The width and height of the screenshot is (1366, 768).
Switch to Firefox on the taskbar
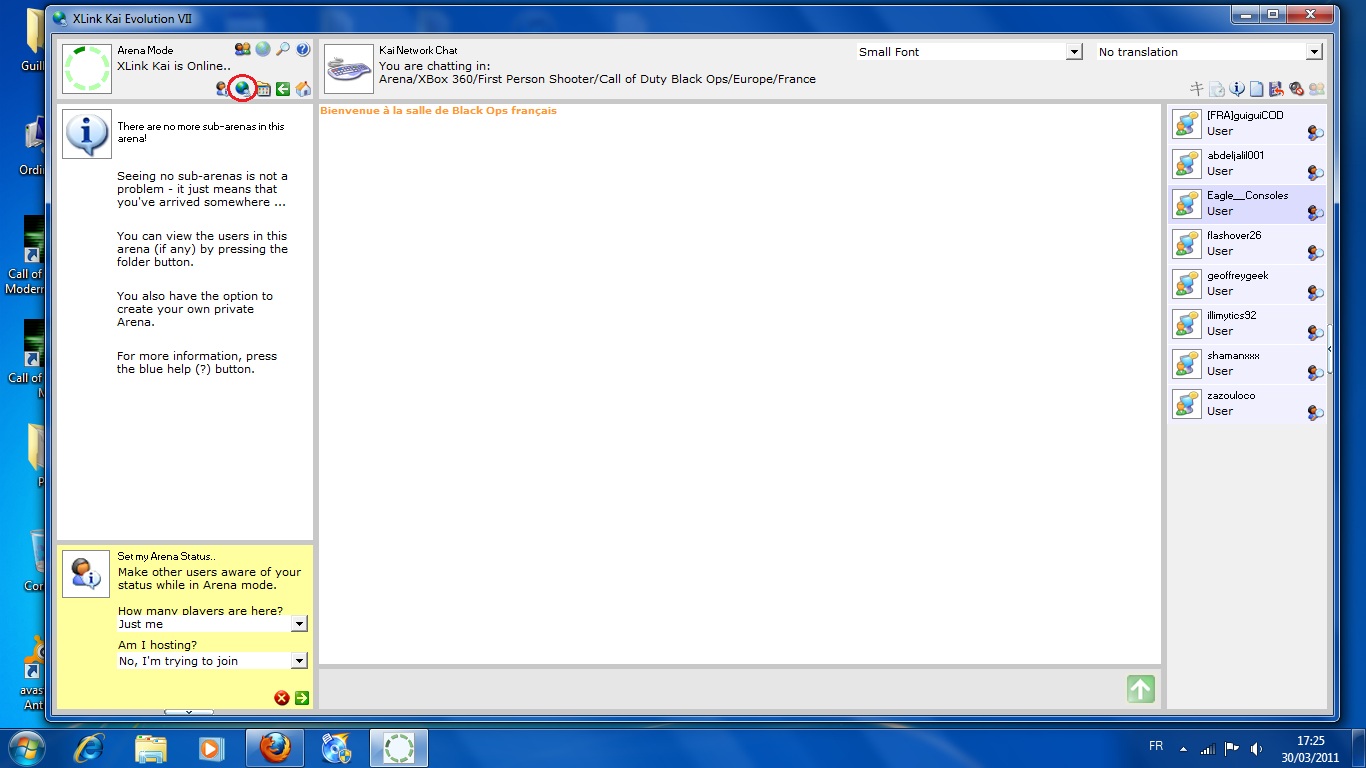click(x=275, y=748)
